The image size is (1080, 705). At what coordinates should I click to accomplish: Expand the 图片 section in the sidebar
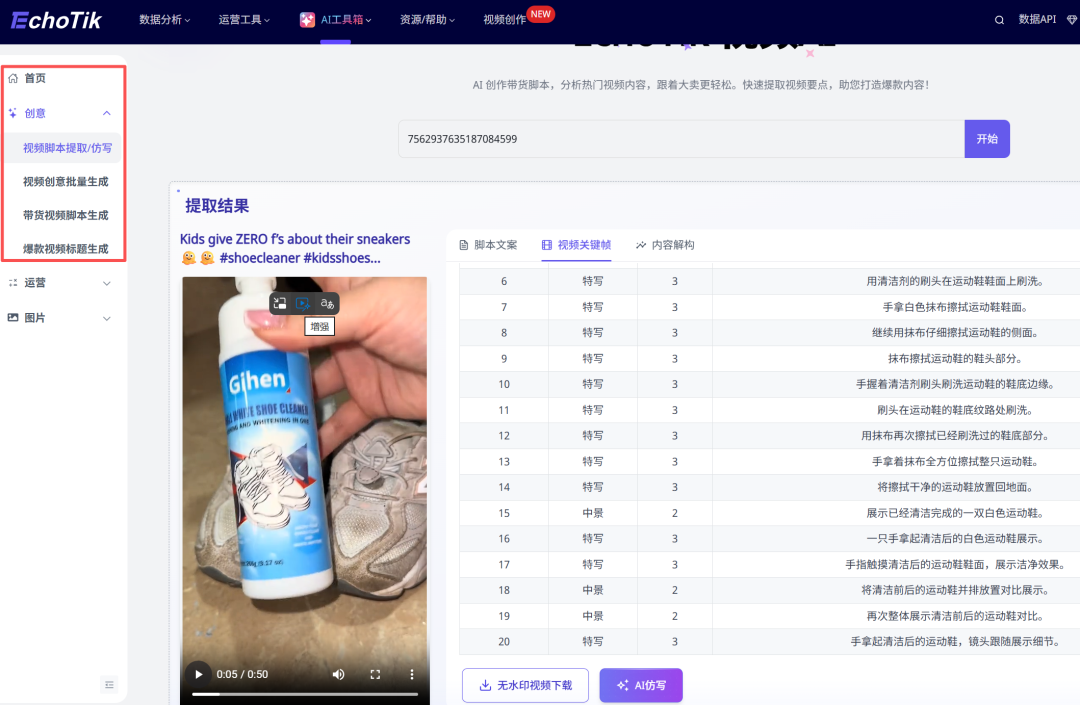pyautogui.click(x=106, y=317)
